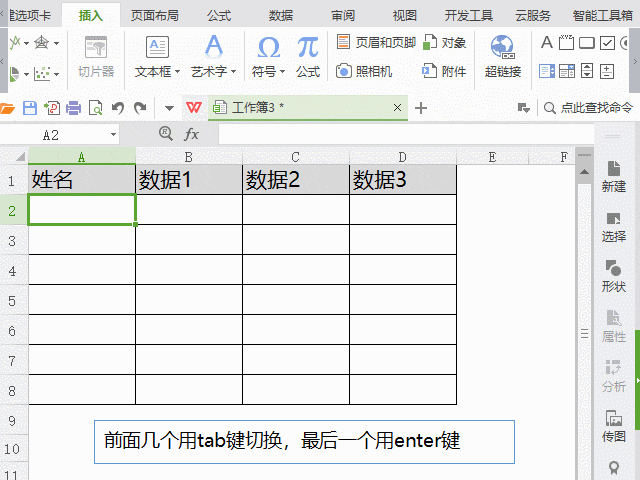Expand the pie chart dropdown arrow

[x=26, y=74]
